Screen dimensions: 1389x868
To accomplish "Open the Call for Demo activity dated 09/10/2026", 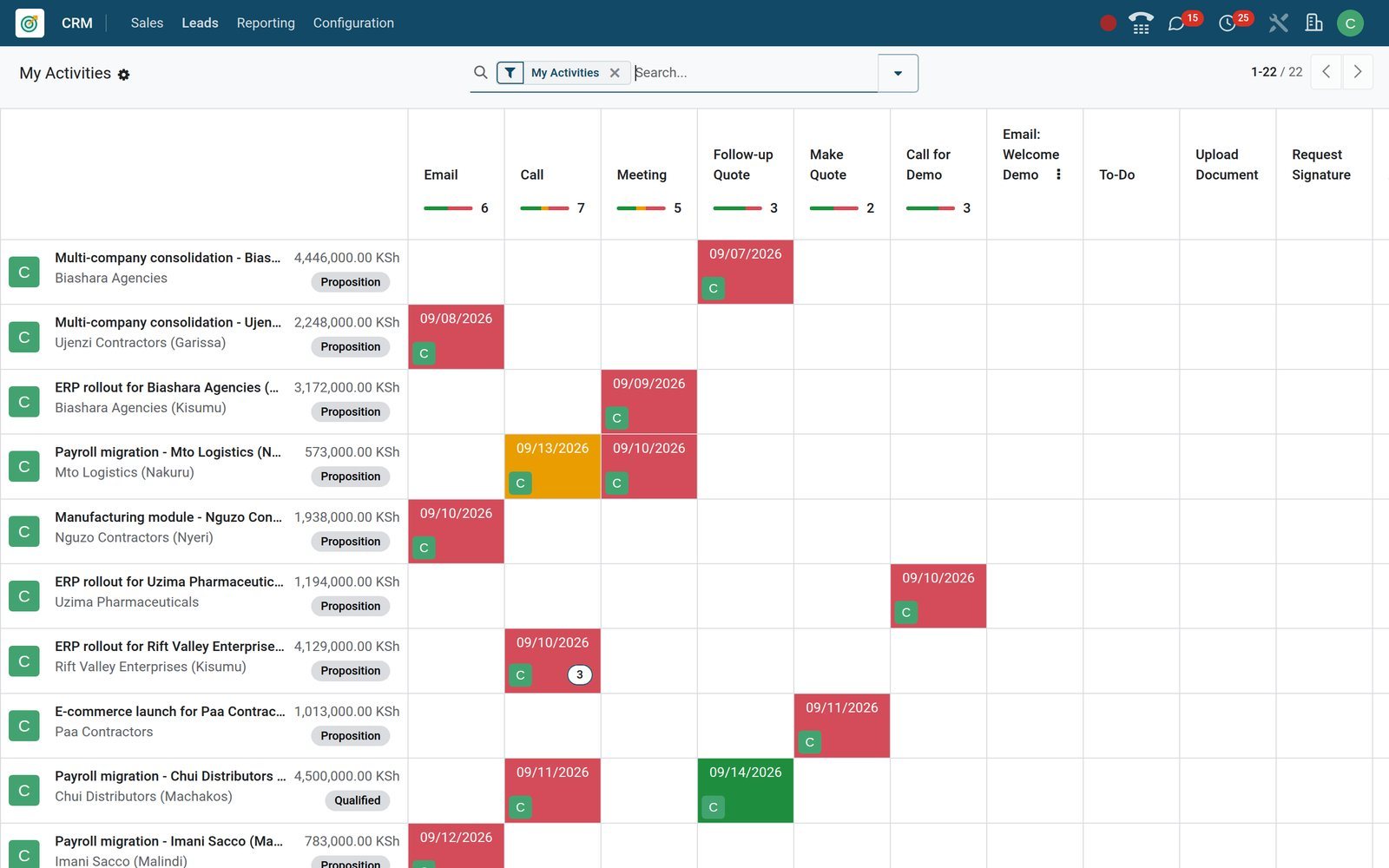I will click(x=938, y=596).
